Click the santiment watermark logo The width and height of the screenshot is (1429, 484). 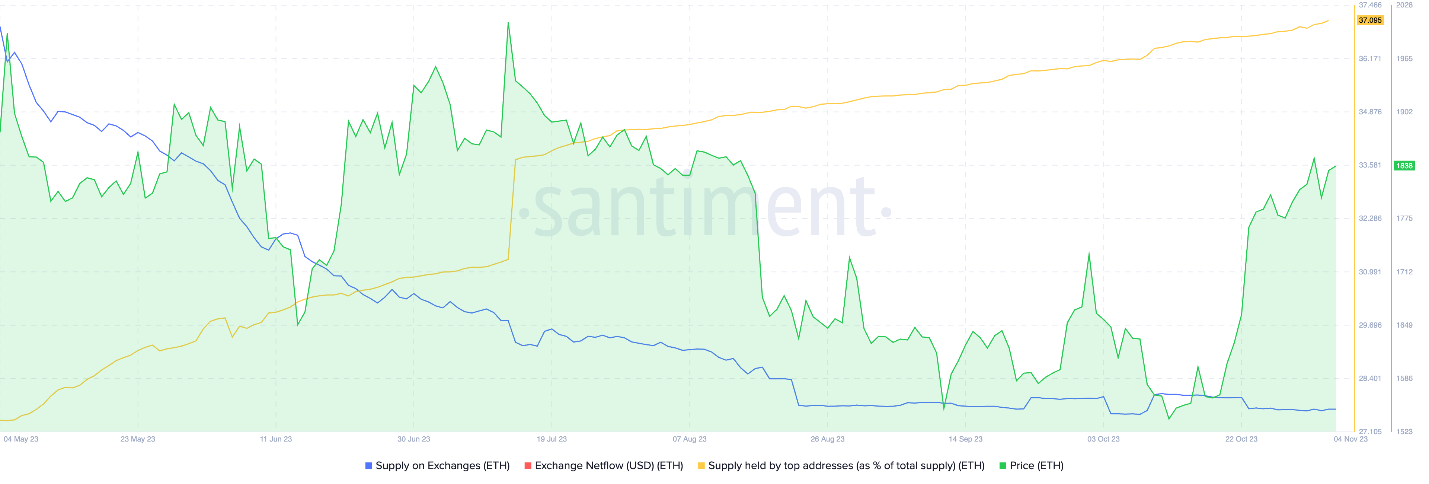coord(712,208)
